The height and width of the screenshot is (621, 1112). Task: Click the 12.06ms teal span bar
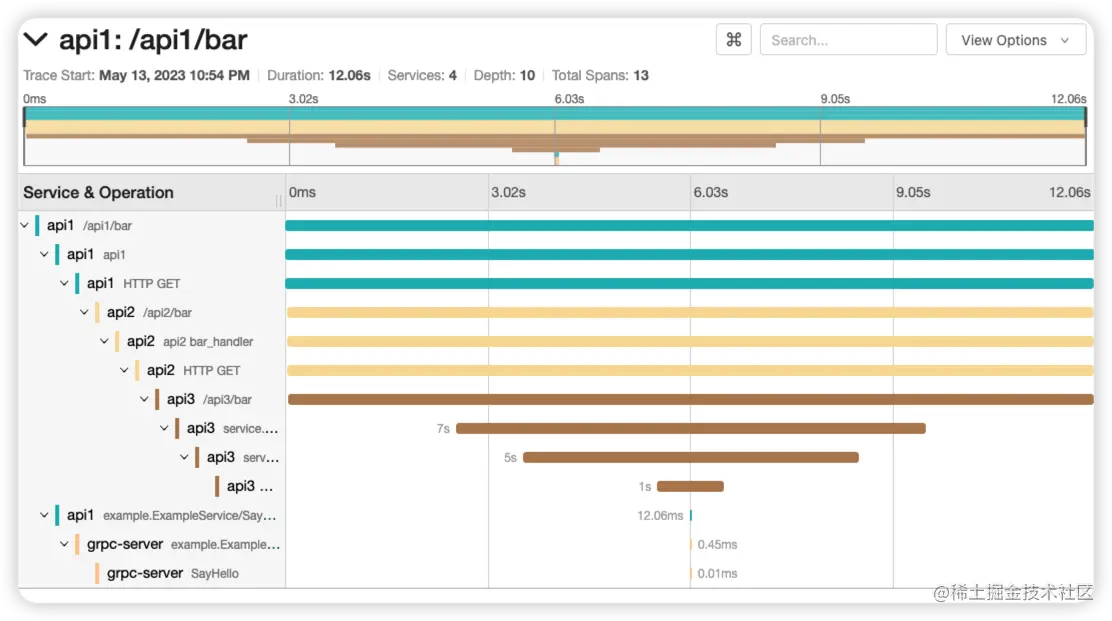691,515
